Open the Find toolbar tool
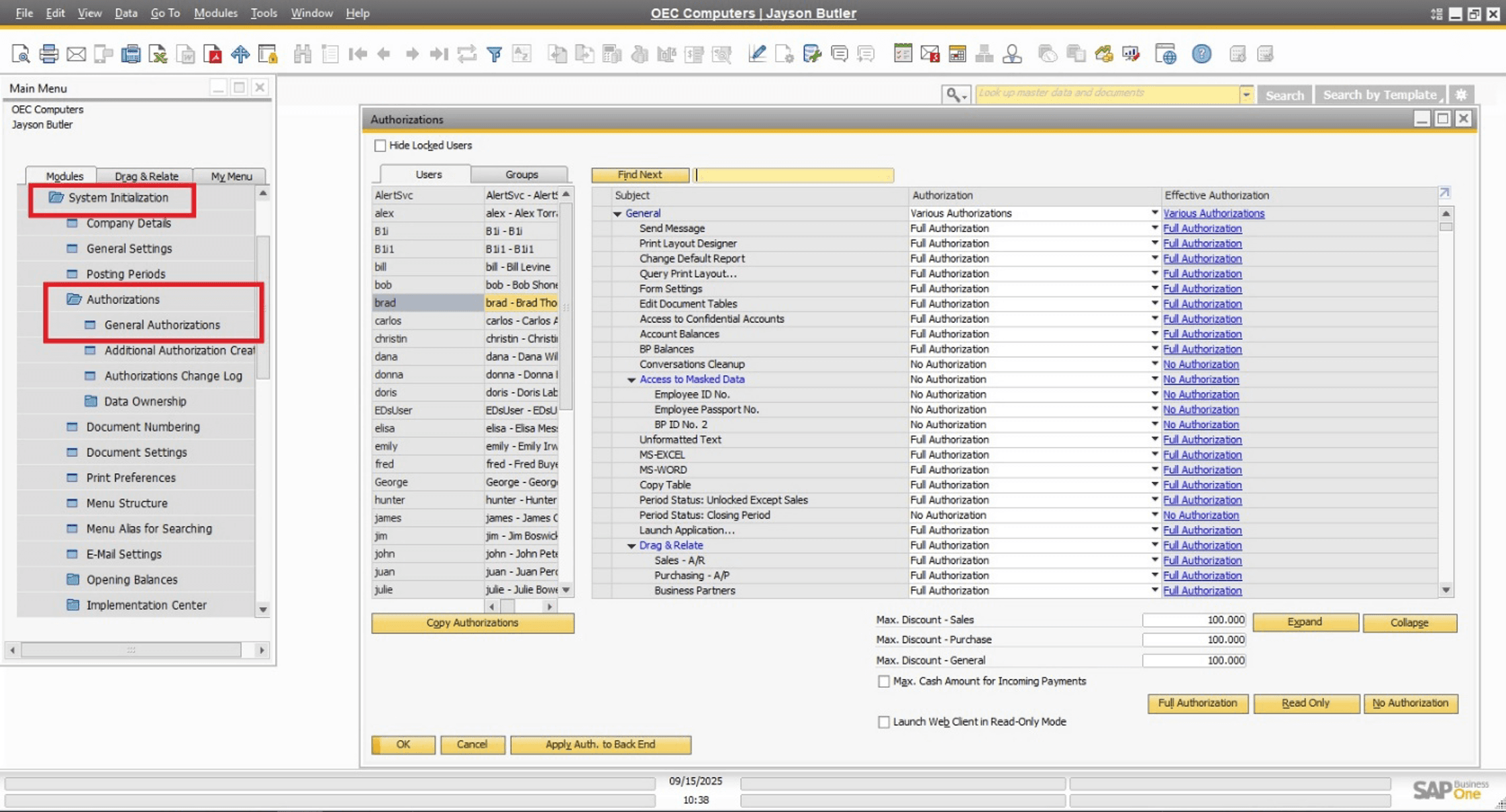Image resolution: width=1506 pixels, height=812 pixels. click(x=303, y=54)
